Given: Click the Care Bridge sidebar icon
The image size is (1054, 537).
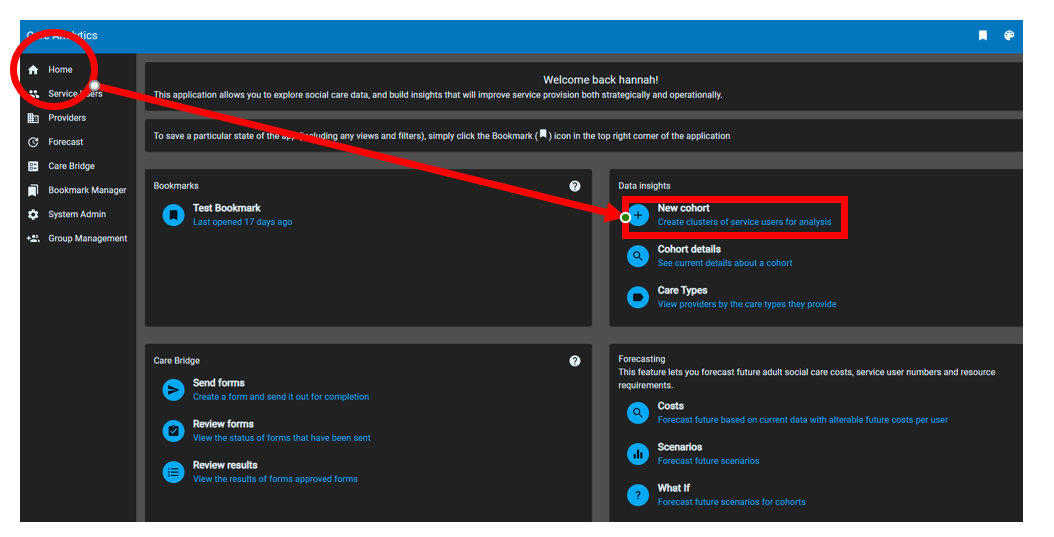Looking at the screenshot, I should (33, 167).
